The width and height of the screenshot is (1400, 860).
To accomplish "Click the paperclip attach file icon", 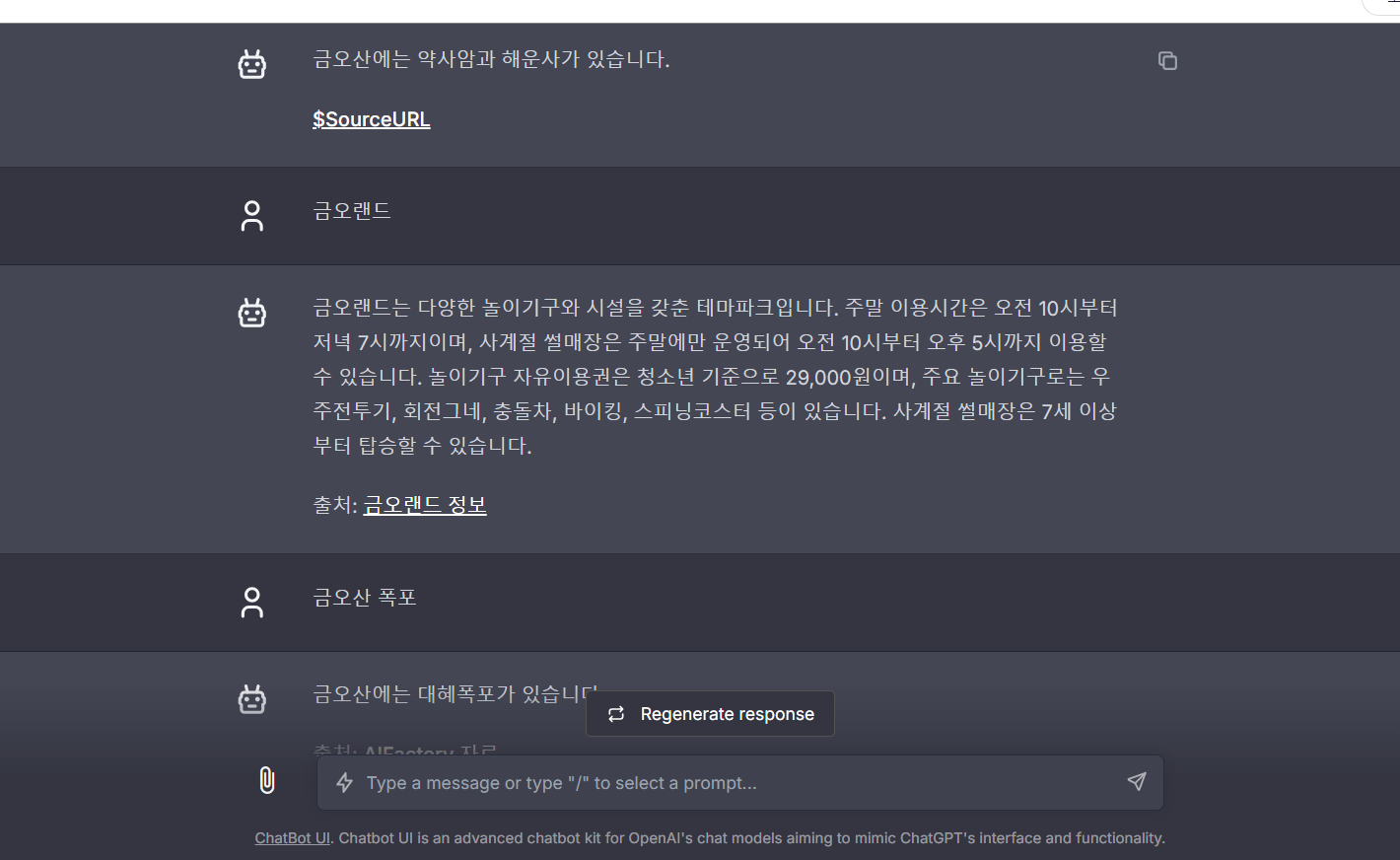I will 266,780.
